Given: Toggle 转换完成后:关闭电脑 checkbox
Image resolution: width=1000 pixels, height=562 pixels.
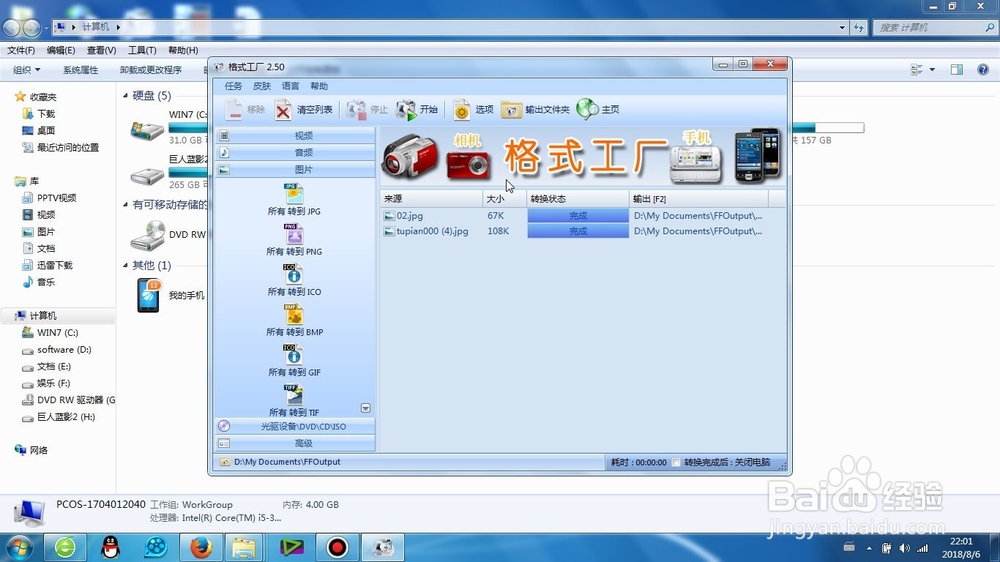Looking at the screenshot, I should [676, 462].
